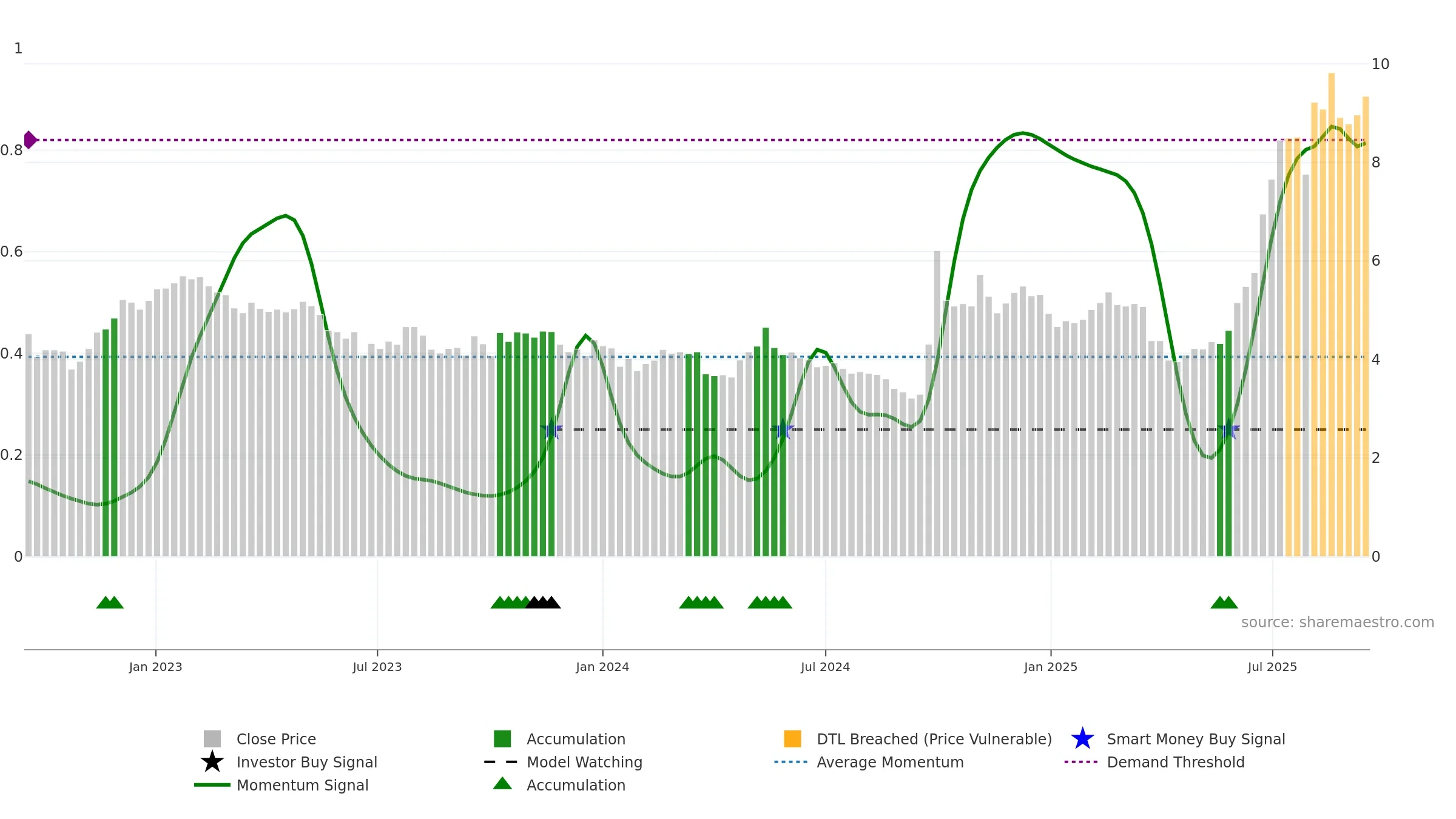
Task: Click the Smart Money Buy Signal legend star
Action: [x=1082, y=739]
